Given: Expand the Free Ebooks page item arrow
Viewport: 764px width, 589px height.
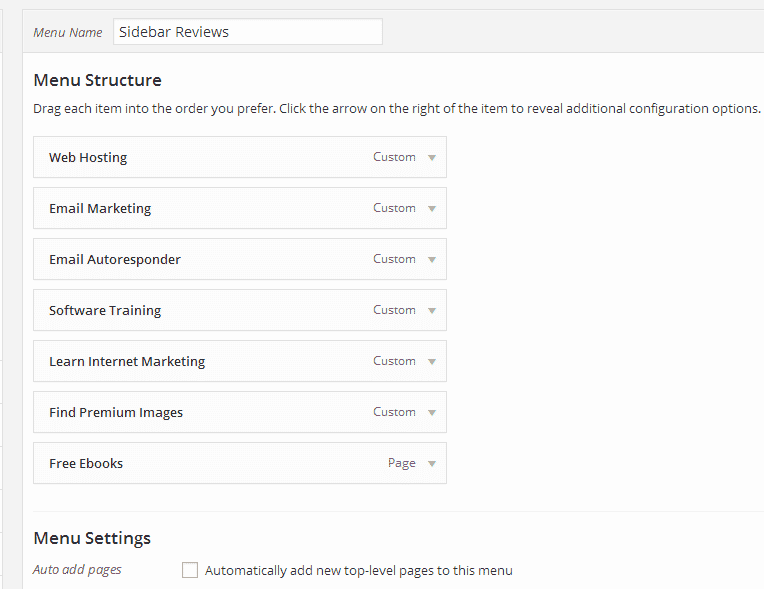Looking at the screenshot, I should point(432,464).
